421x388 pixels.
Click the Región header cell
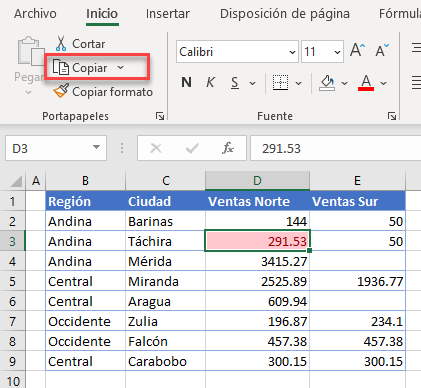click(x=86, y=201)
